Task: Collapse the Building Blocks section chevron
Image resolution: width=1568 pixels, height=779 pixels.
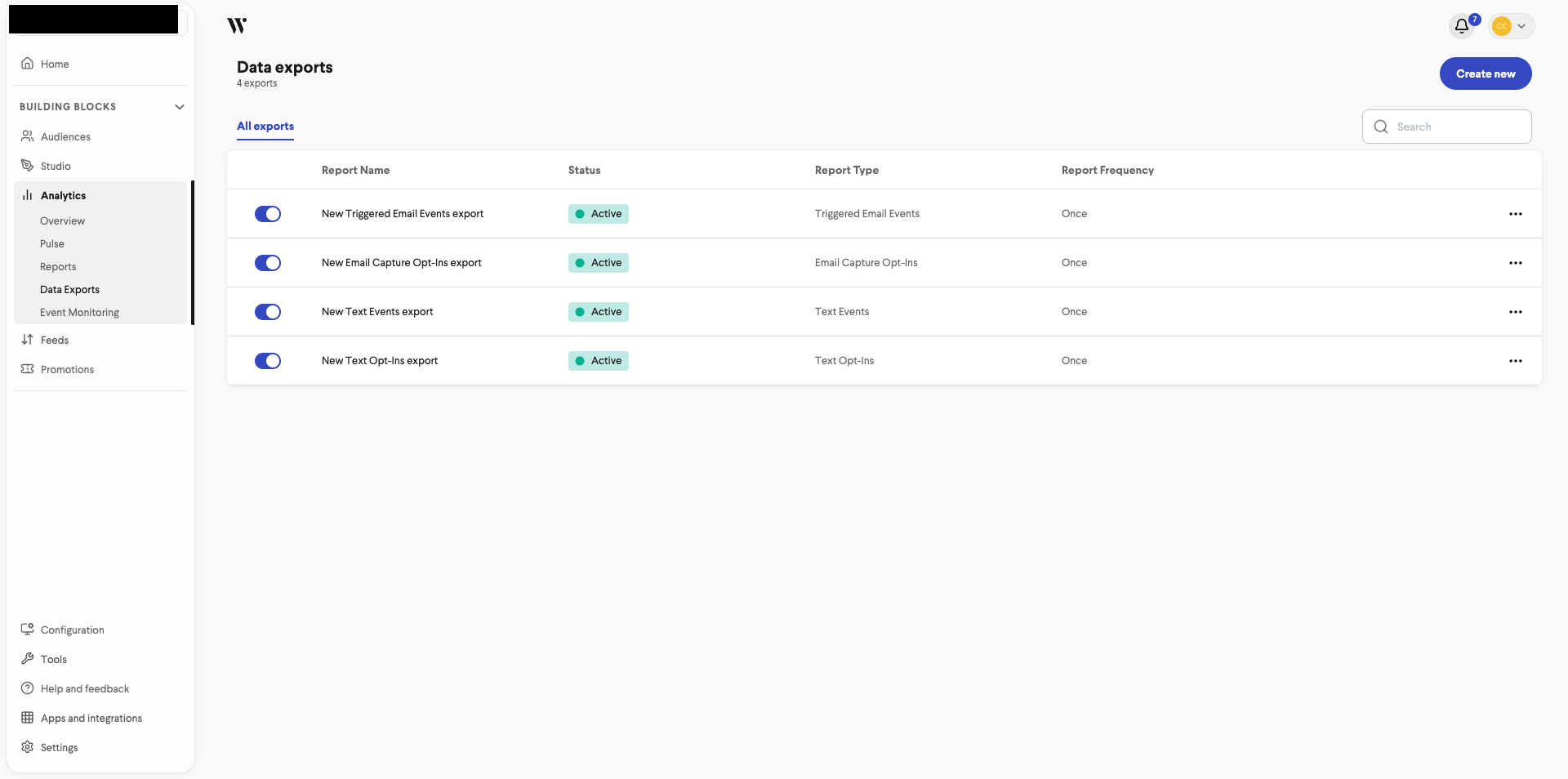Action: pos(180,107)
